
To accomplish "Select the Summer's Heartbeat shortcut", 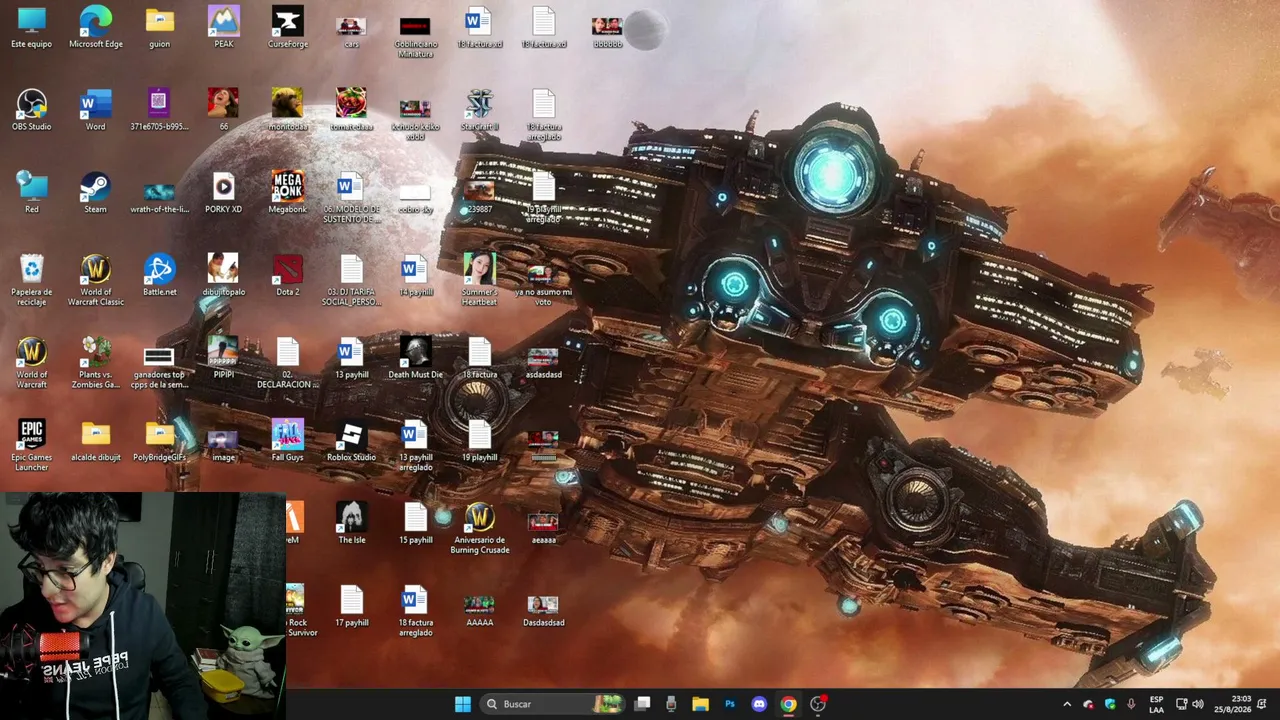I will [479, 279].
